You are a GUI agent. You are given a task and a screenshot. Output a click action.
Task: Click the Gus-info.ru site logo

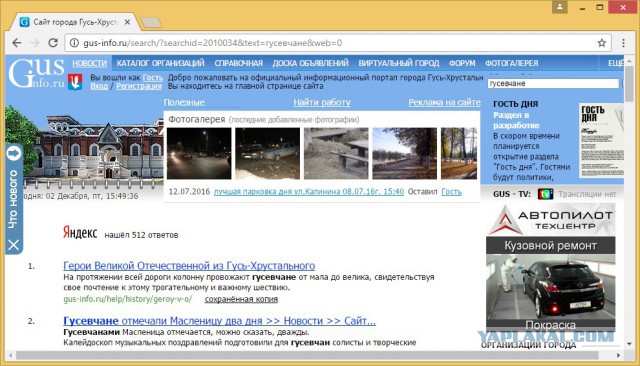coord(37,73)
